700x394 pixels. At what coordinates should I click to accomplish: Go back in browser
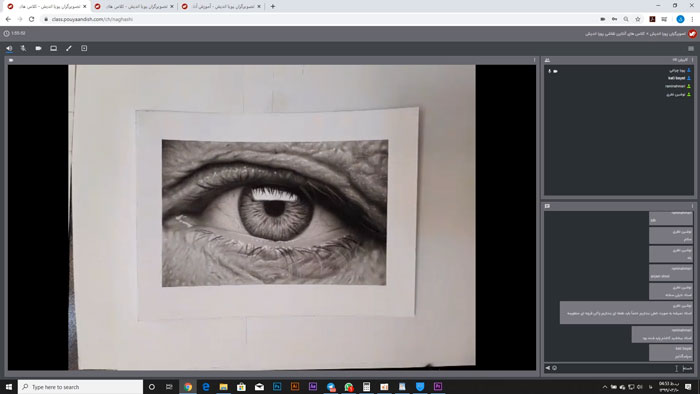8,19
